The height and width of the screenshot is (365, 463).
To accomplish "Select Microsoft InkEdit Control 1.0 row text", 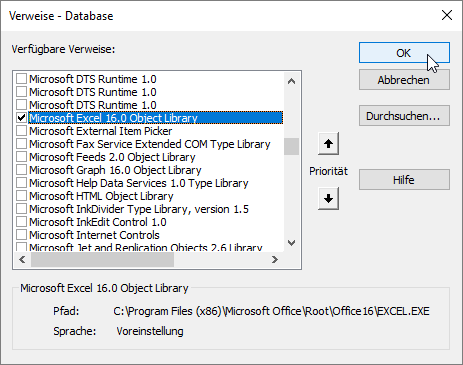I will click(x=98, y=222).
